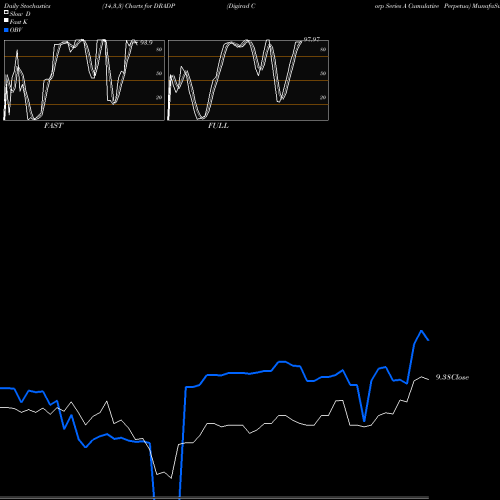Image resolution: width=500 pixels, height=500 pixels.
Task: Click the 98.9 value on FAST chart
Action: click(x=146, y=43)
